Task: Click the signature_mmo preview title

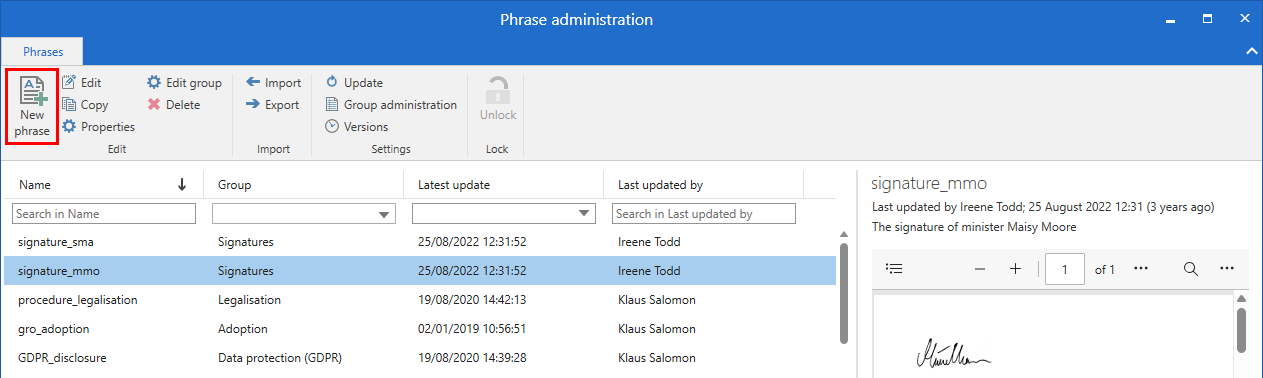Action: 929,184
